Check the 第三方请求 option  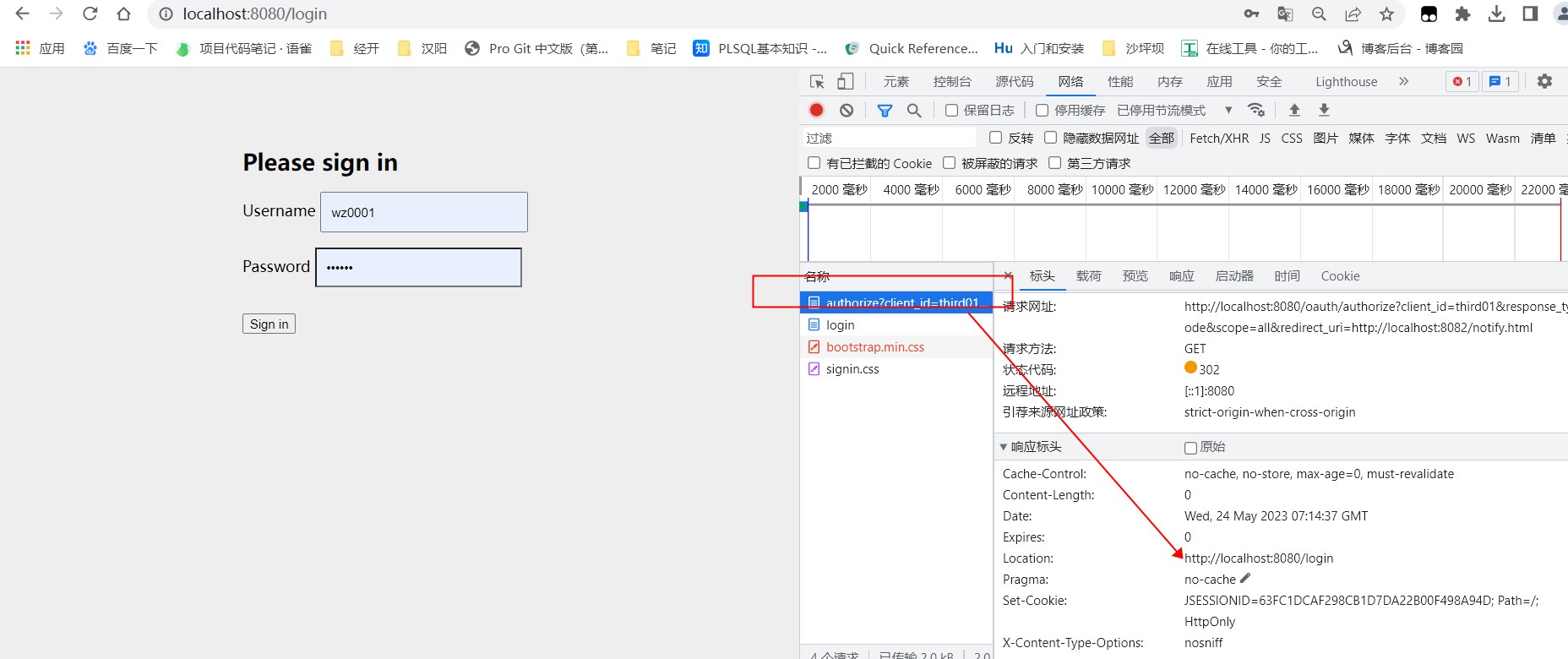click(x=1054, y=162)
